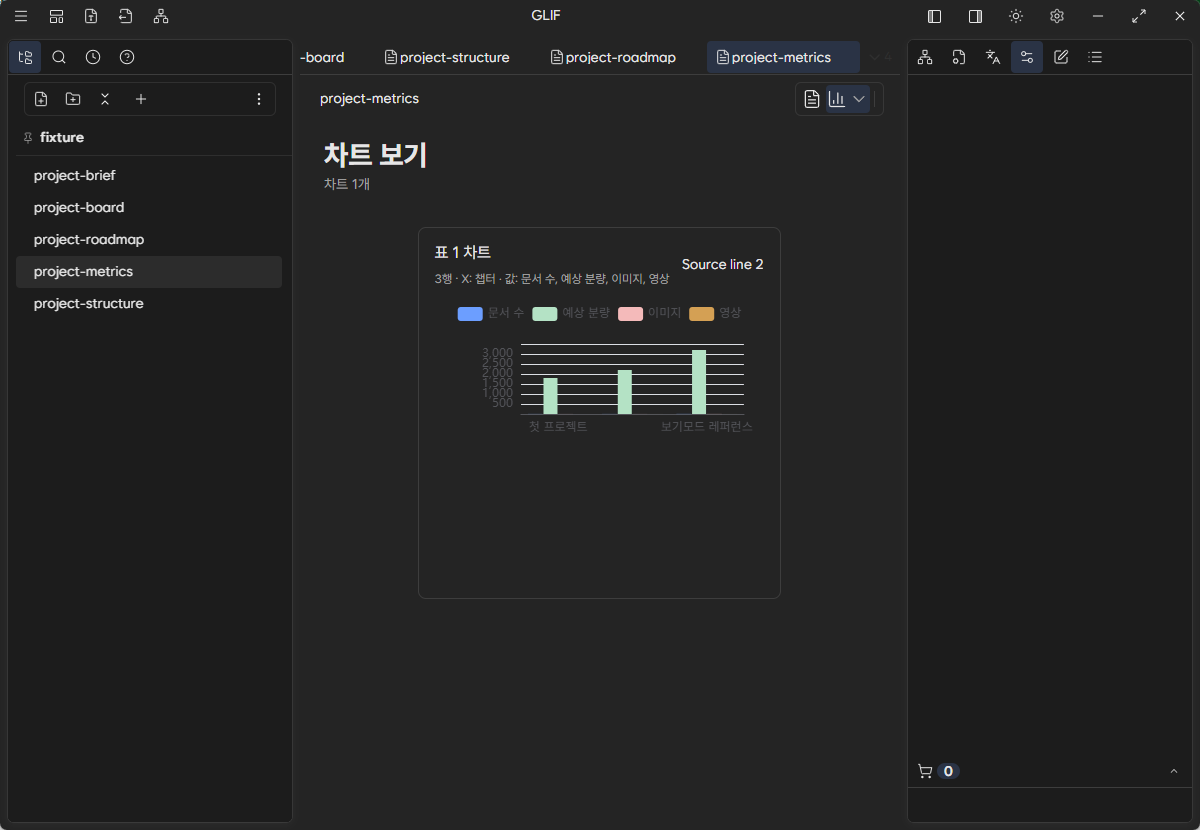The height and width of the screenshot is (830, 1200).
Task: Switch the light/dark theme sun icon
Action: pos(1016,16)
